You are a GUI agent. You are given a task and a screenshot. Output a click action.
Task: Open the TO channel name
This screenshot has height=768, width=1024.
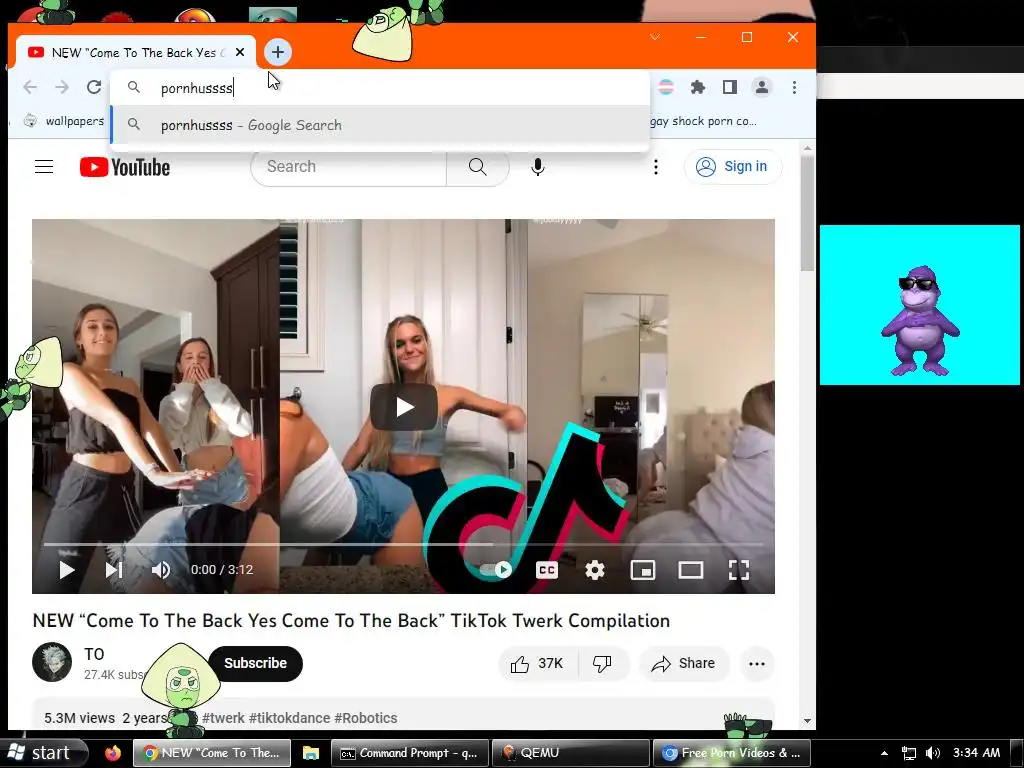tap(94, 654)
